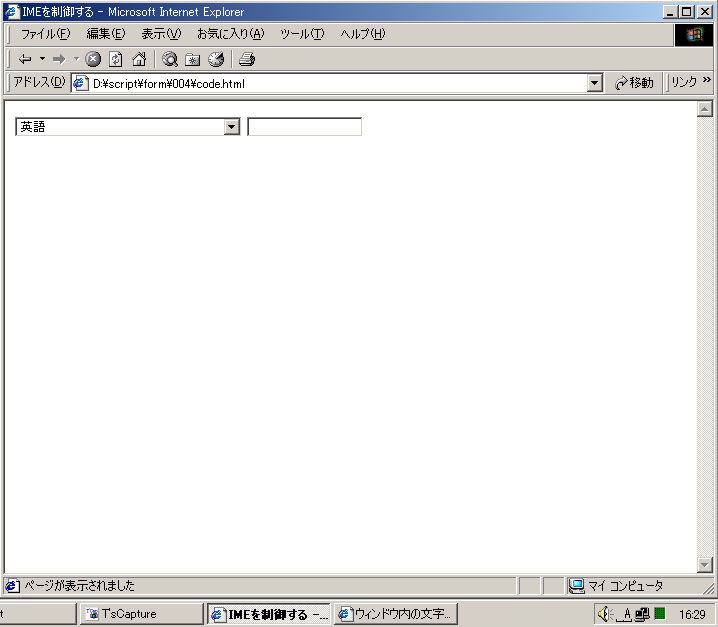Click the network computers tray icon
718x627 pixels.
pos(642,614)
